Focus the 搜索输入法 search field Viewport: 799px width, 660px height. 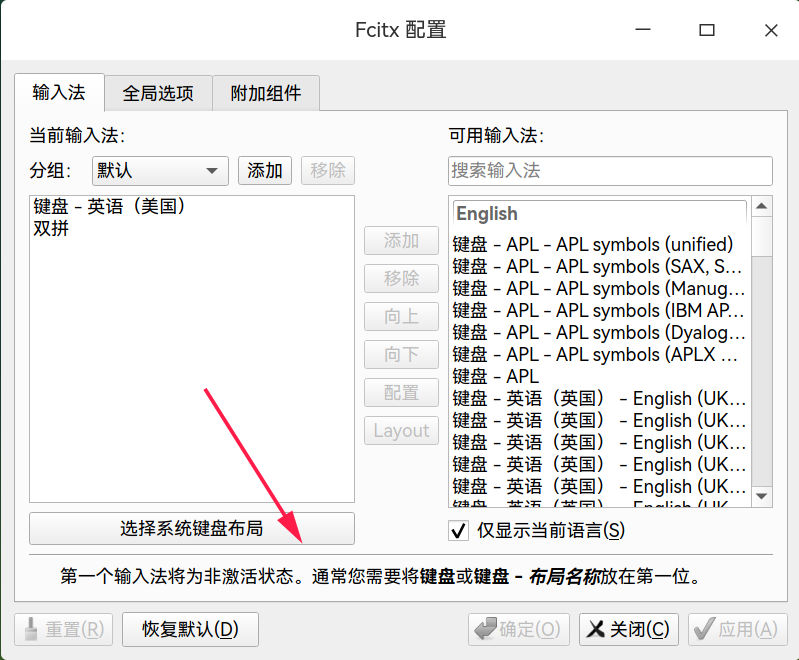coord(610,171)
